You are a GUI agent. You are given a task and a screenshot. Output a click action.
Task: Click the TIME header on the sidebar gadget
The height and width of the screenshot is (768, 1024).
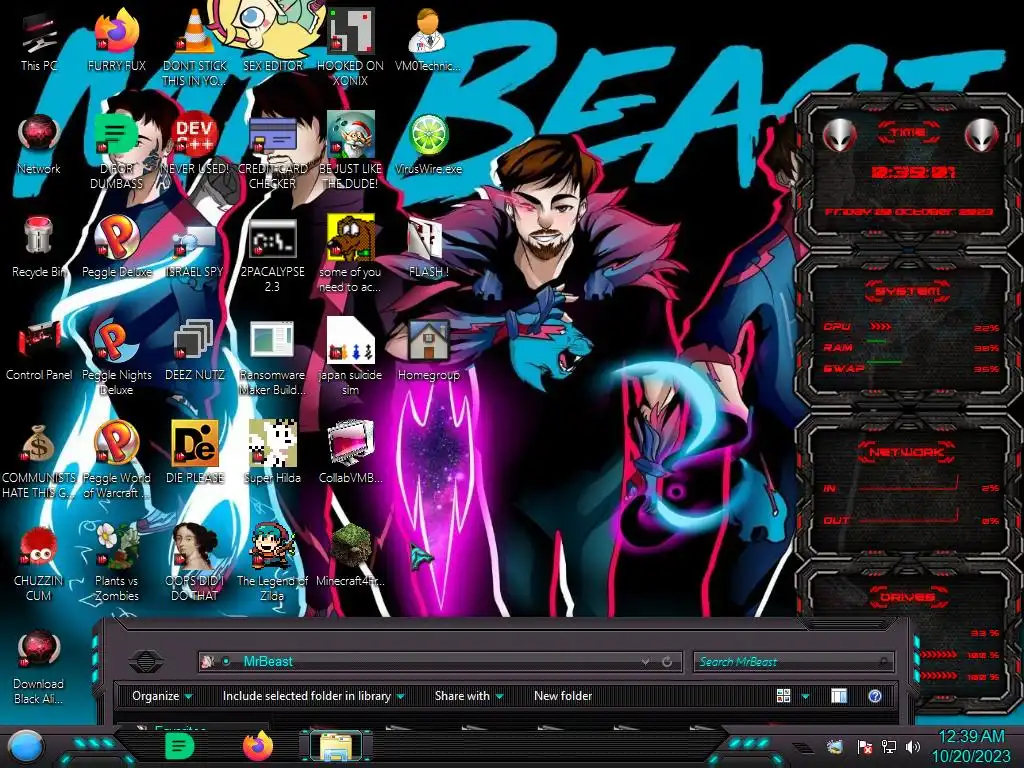[908, 133]
